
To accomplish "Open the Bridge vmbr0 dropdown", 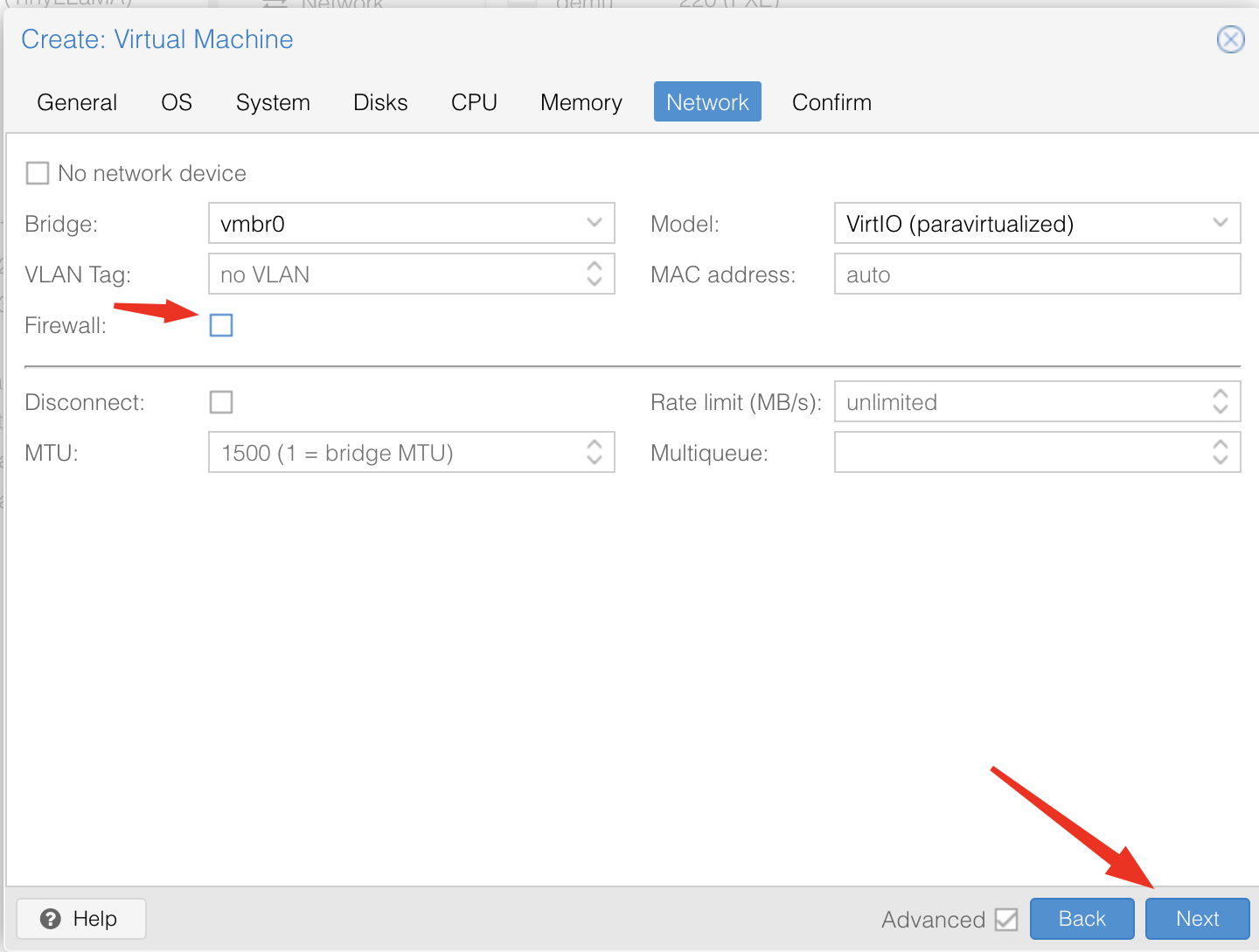I will pos(595,223).
